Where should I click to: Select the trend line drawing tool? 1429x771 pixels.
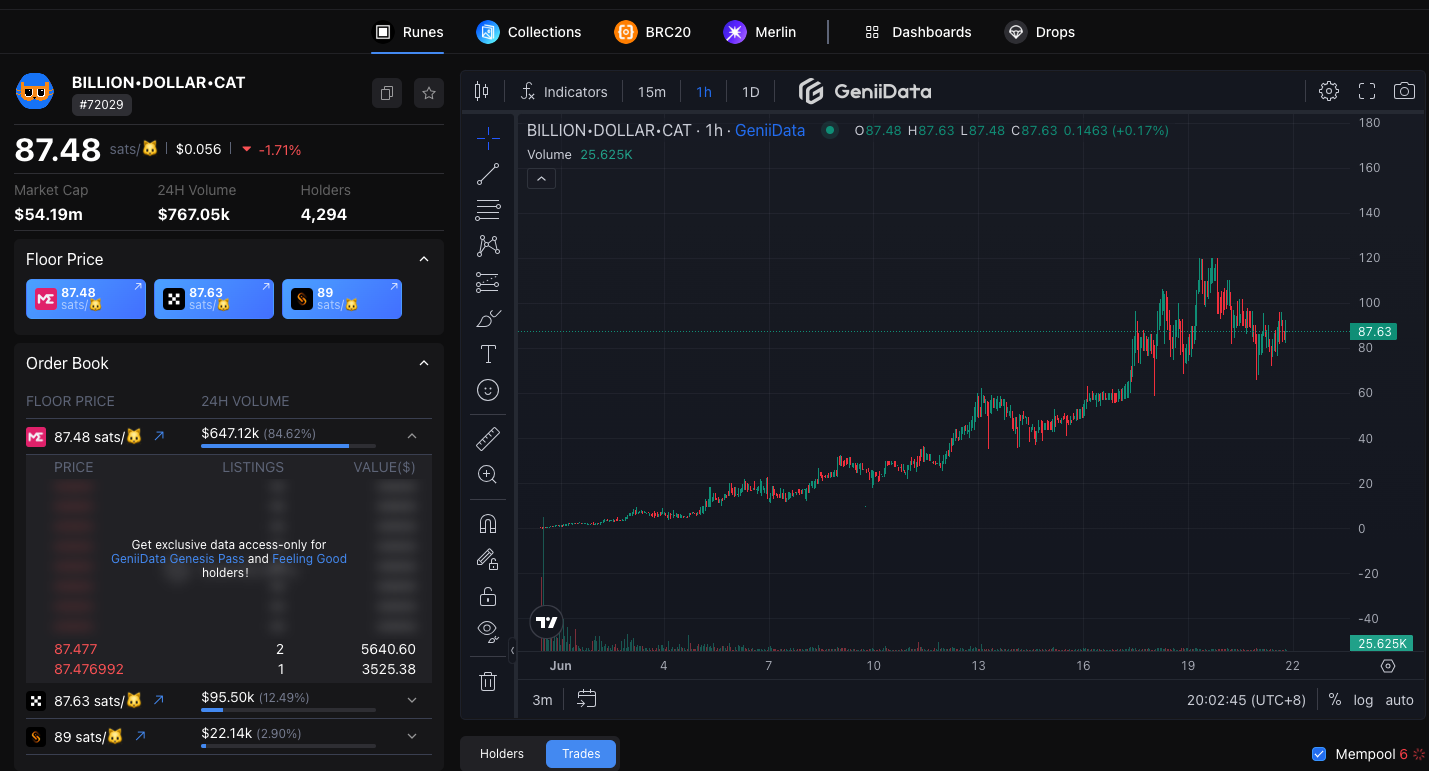(488, 173)
